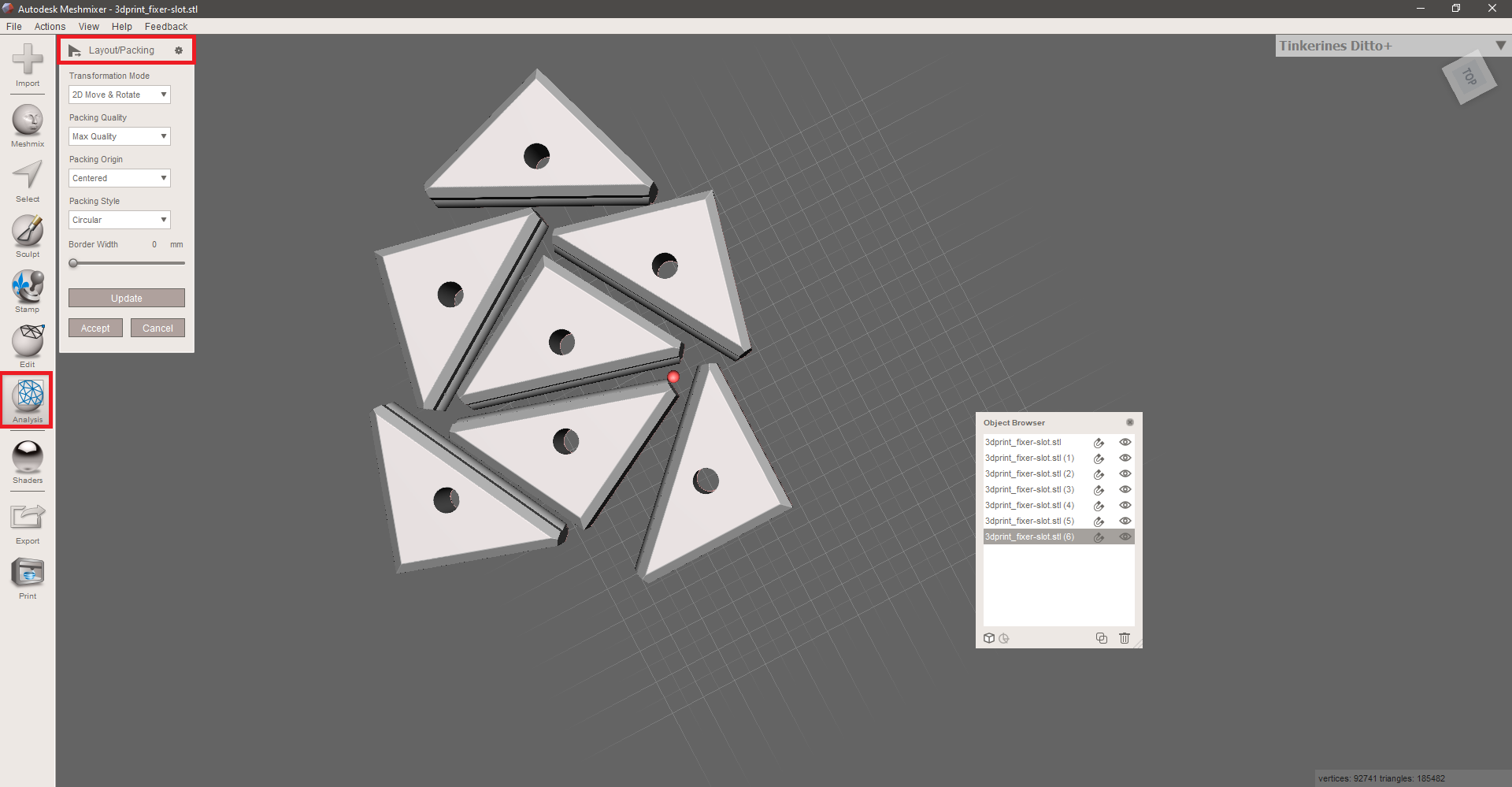Open the Stamp tool
The height and width of the screenshot is (787, 1512).
28,289
